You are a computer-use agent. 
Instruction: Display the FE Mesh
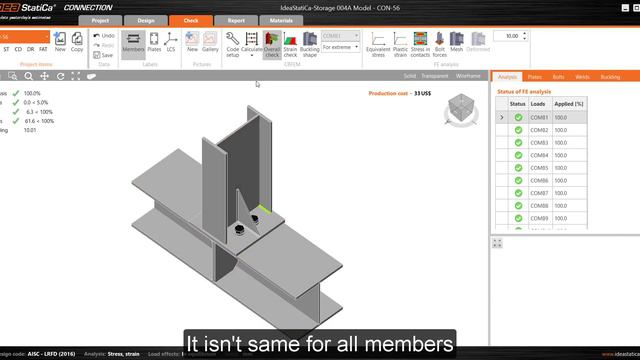click(456, 42)
